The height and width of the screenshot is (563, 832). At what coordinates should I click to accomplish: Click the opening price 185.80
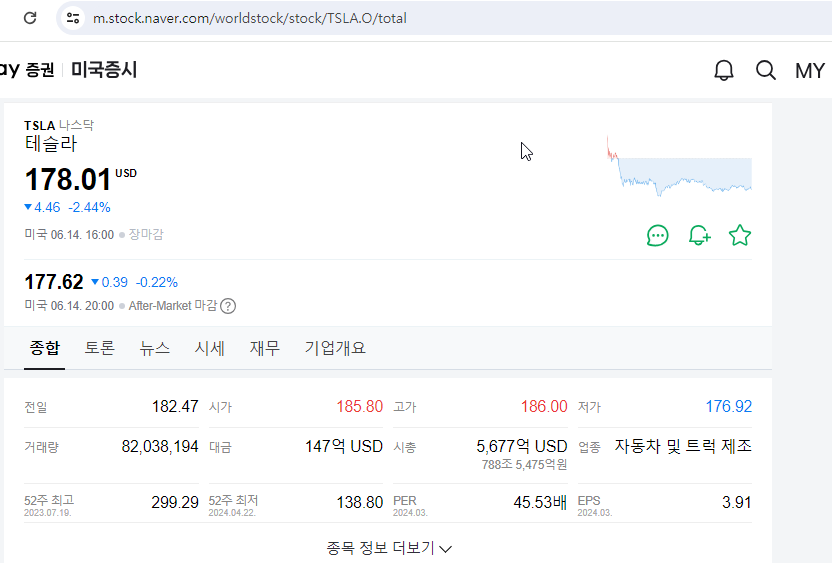360,406
